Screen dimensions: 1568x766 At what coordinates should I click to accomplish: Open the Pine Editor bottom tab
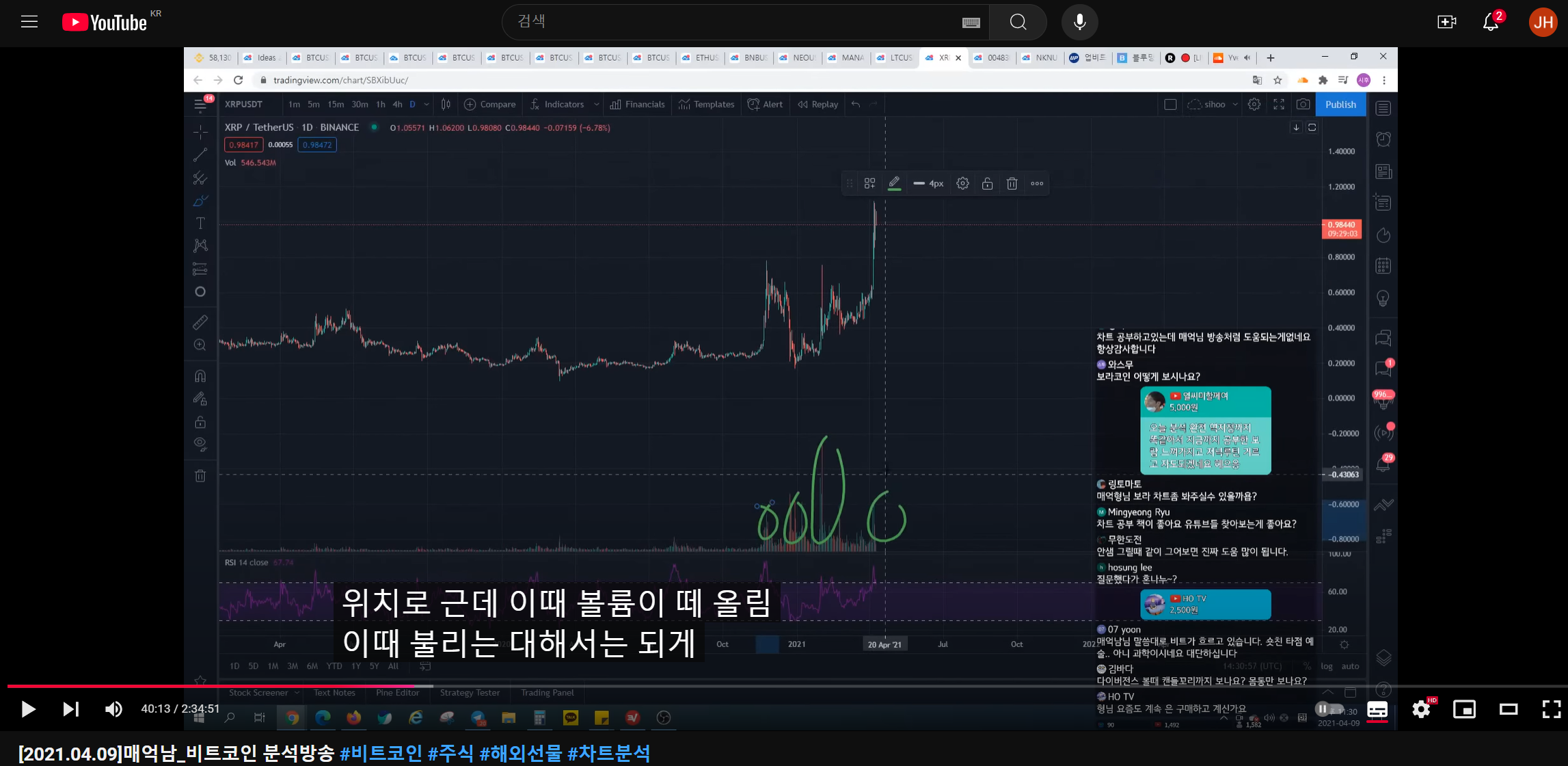click(397, 692)
